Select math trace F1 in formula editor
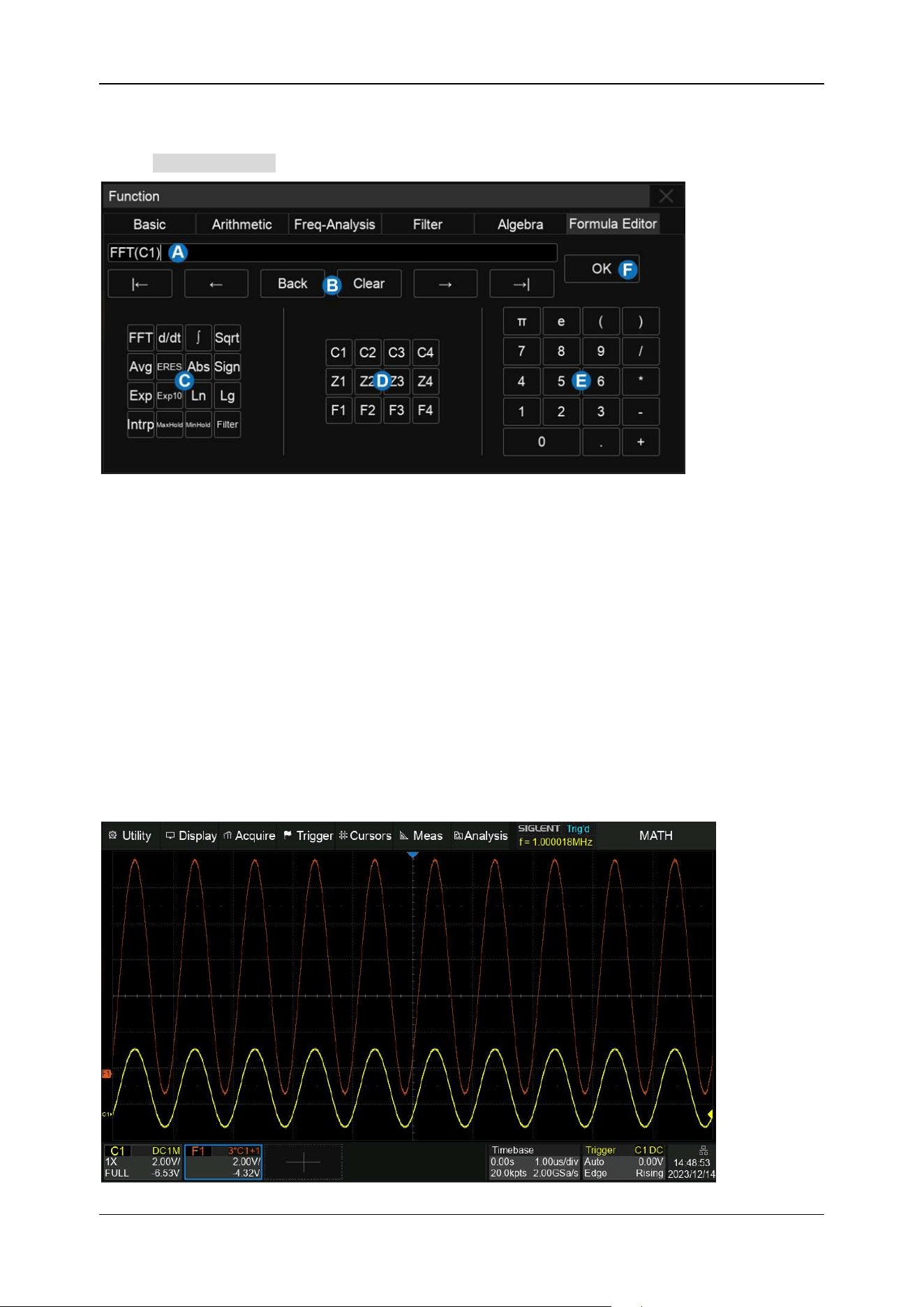 pos(338,411)
